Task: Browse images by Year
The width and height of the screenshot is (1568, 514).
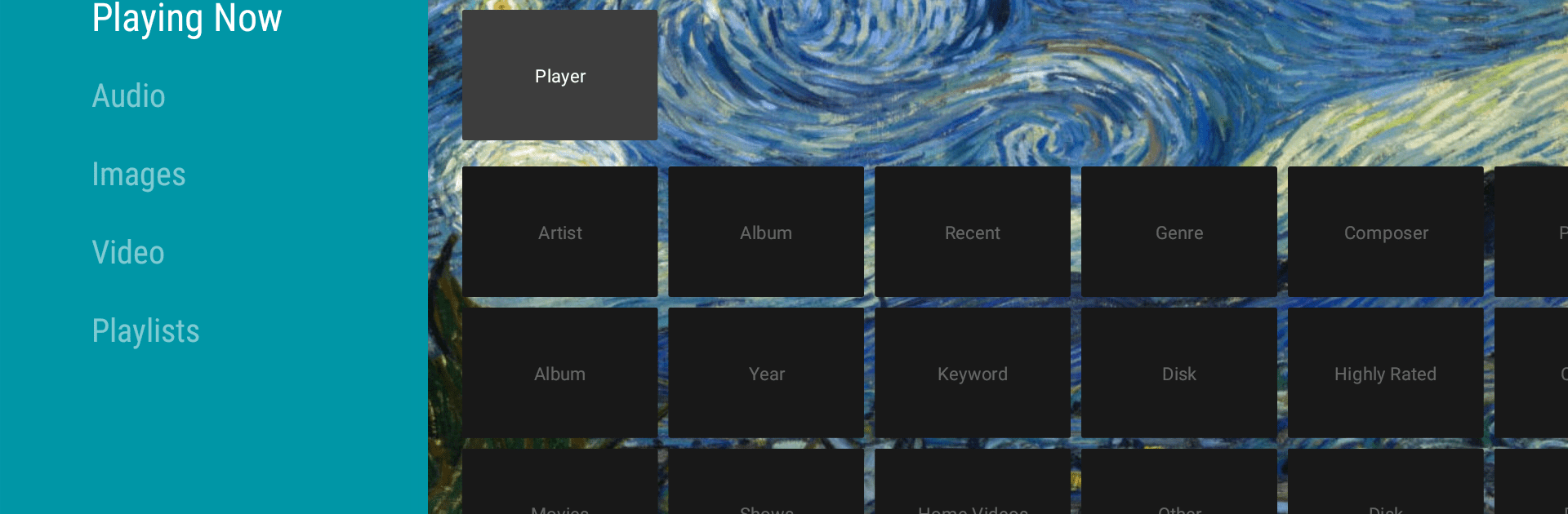Action: pos(766,373)
